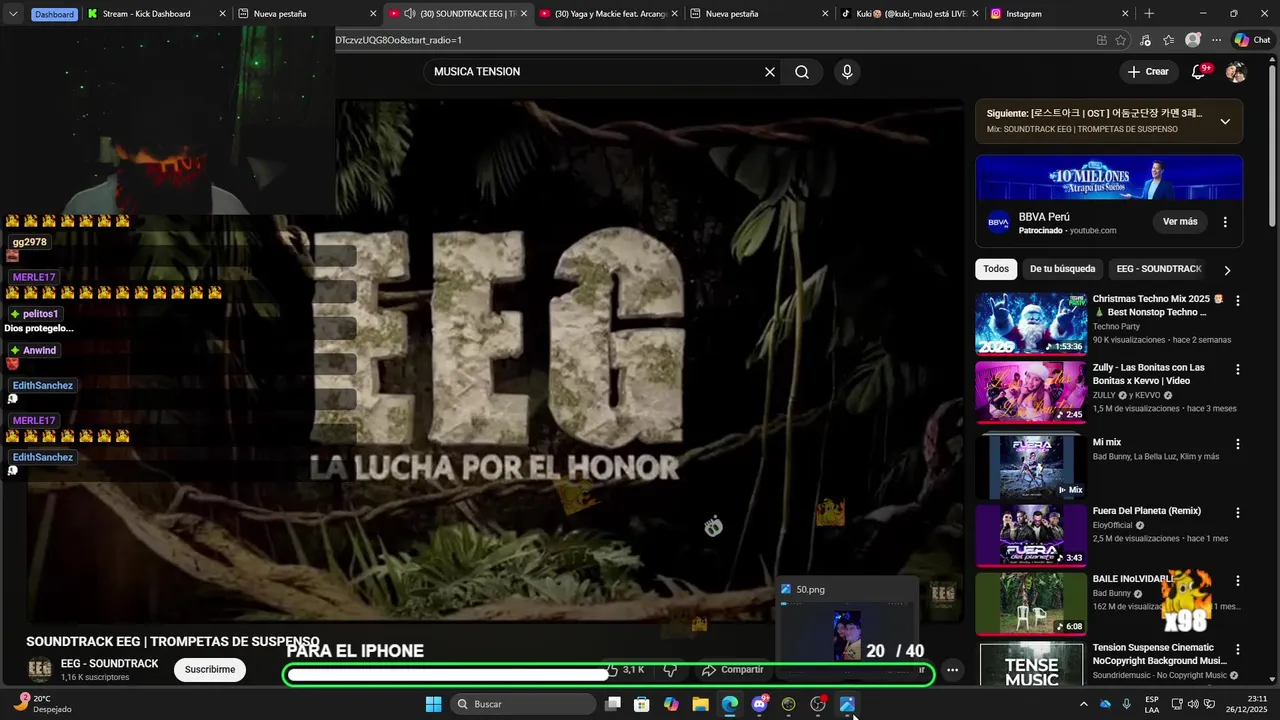Open Tension Suspense Cinematic video title

(x=1160, y=654)
